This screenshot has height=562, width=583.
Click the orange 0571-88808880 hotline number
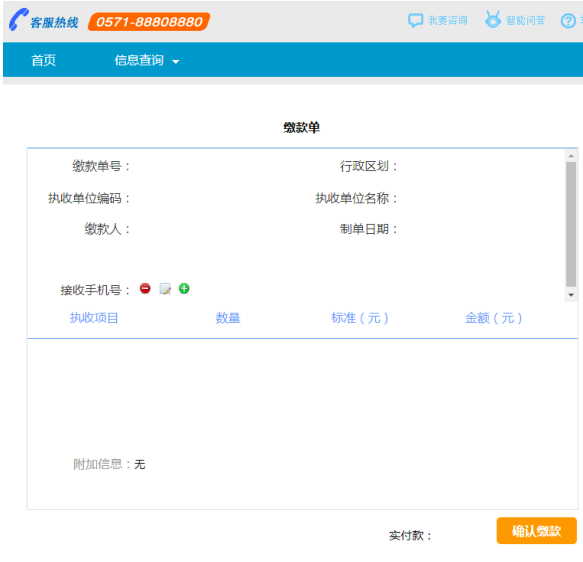coord(149,22)
